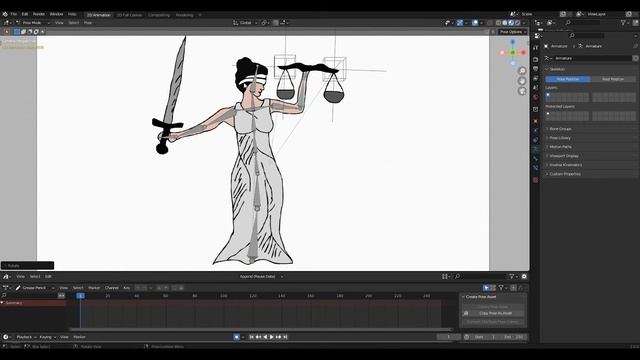Screen dimensions: 640x360
Task: Click the Rest Position button
Action: [x=613, y=79]
